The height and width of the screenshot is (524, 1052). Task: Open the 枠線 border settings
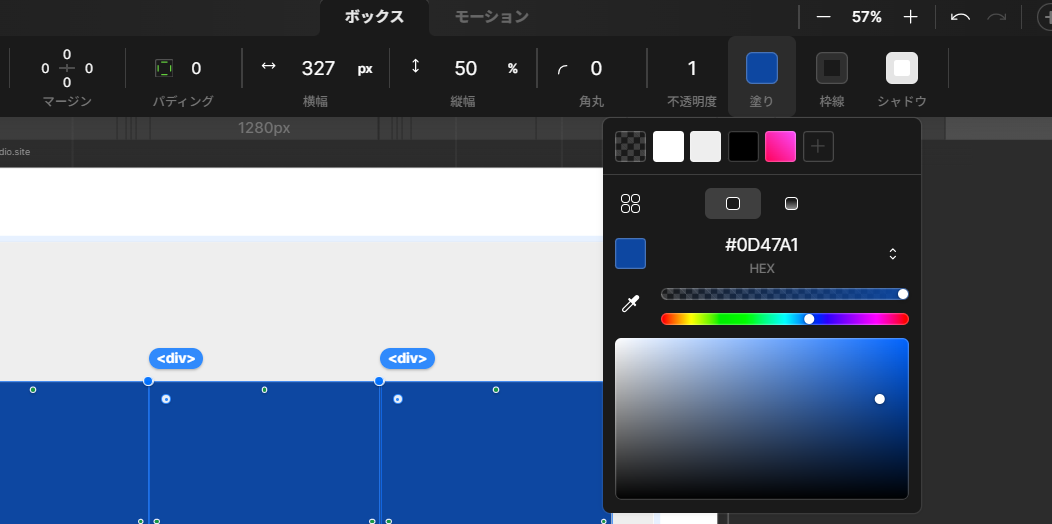pyautogui.click(x=832, y=68)
